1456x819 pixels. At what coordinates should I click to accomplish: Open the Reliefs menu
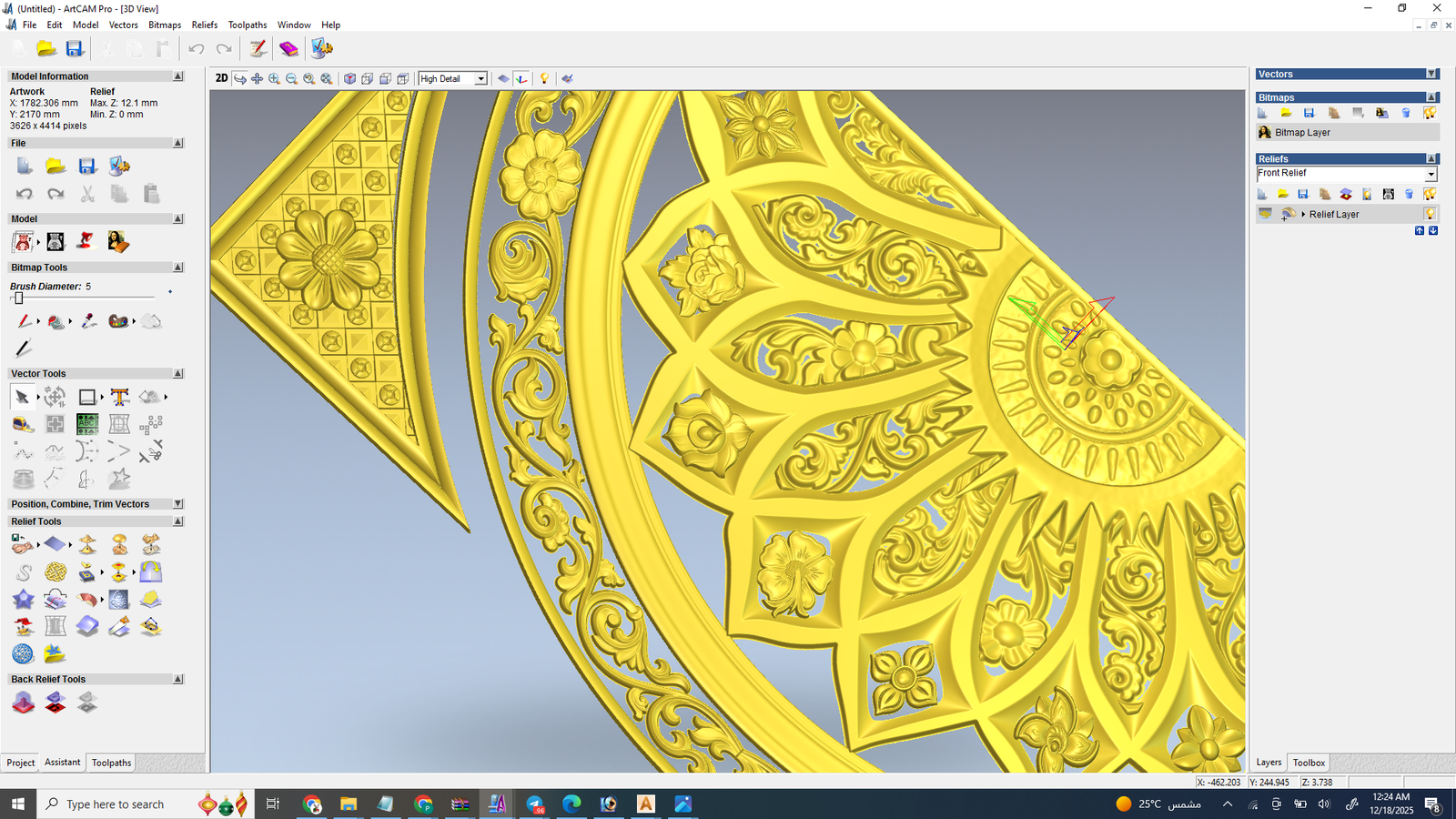204,25
